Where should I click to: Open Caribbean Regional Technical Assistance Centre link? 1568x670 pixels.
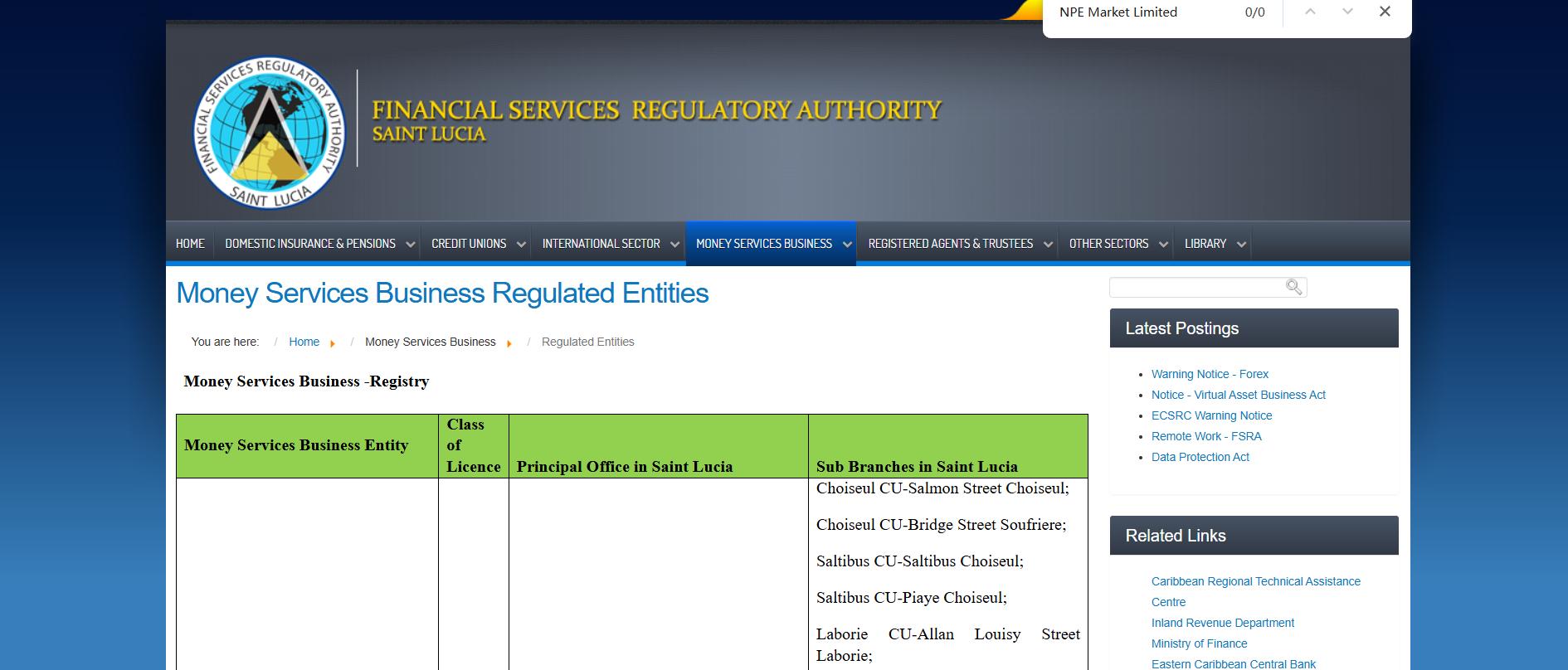[x=1256, y=591]
